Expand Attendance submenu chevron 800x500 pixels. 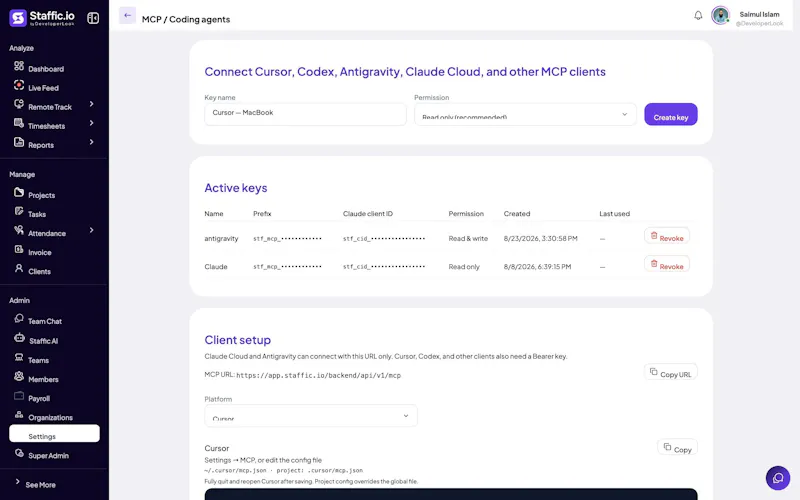click(x=91, y=230)
